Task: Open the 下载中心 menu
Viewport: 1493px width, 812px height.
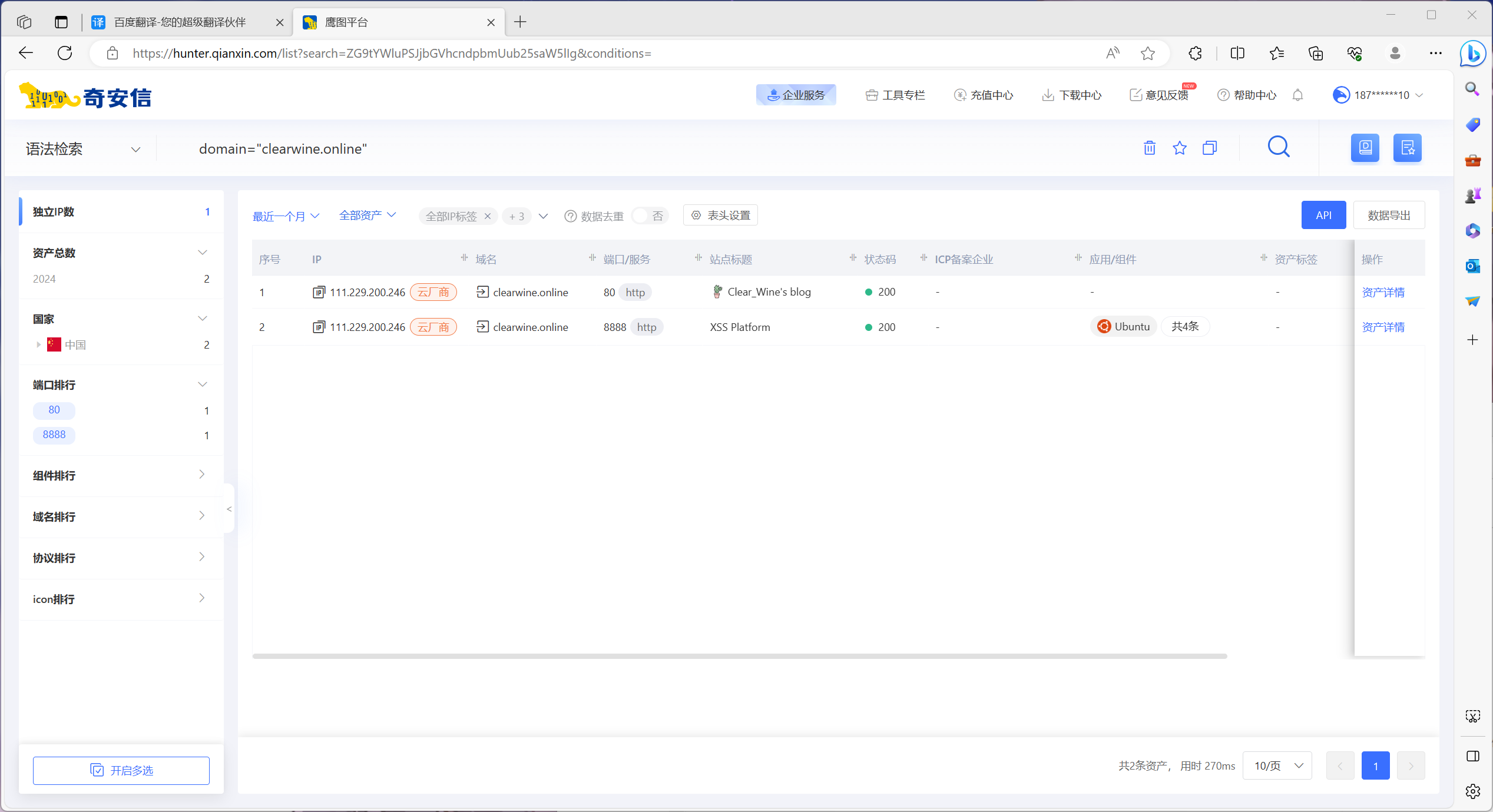Action: click(1072, 95)
